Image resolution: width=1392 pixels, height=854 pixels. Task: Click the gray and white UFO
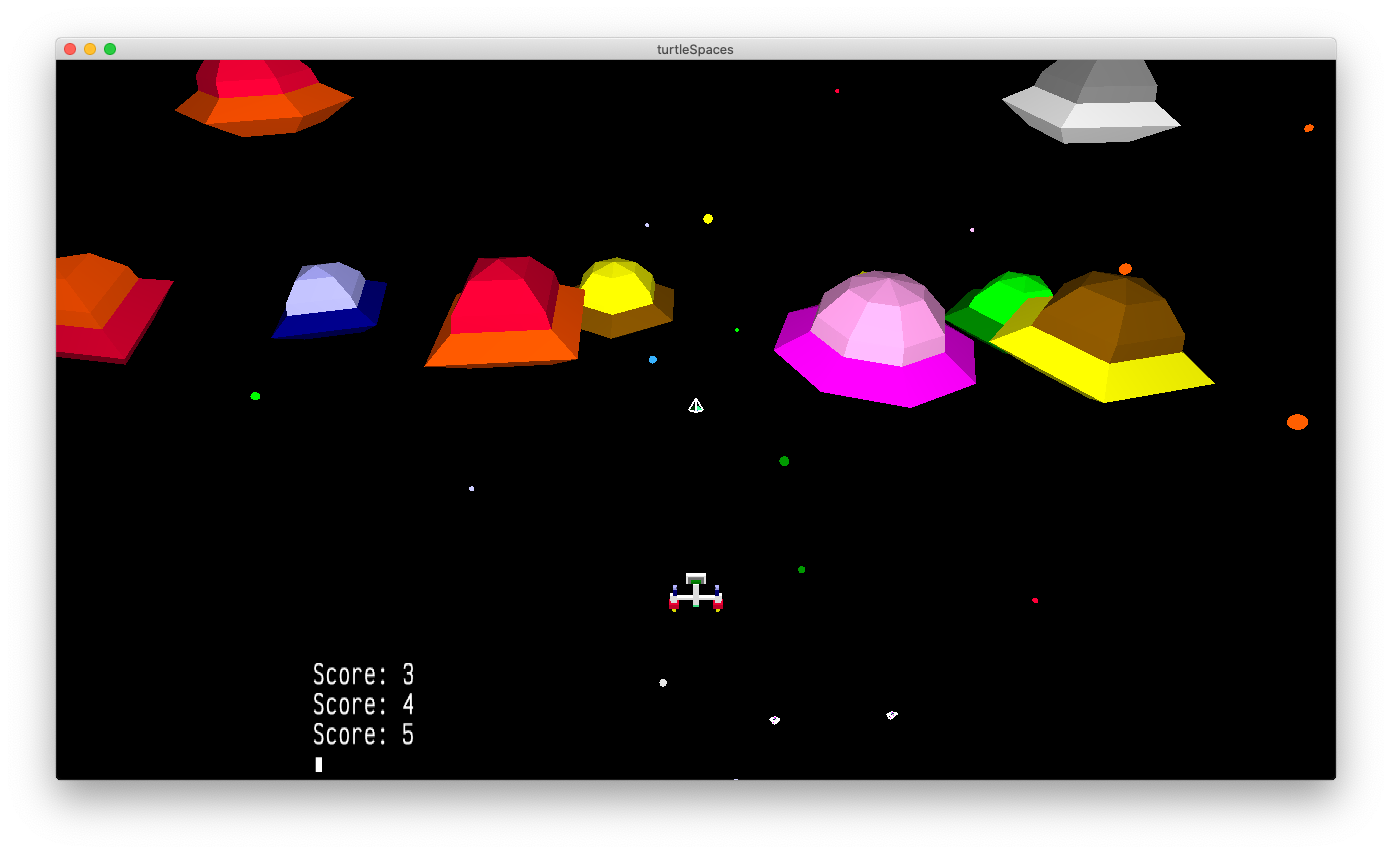coord(1093,102)
